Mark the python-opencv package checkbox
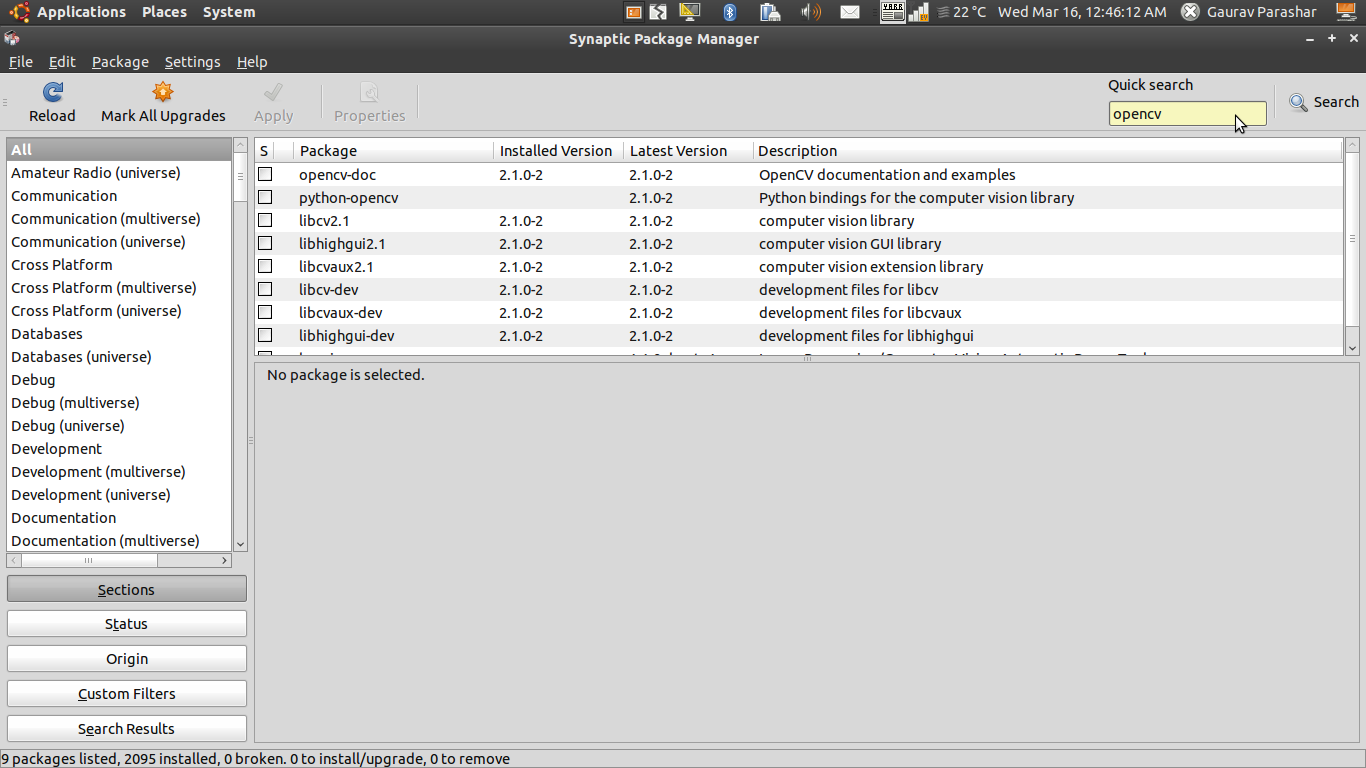This screenshot has width=1366, height=768. pos(265,197)
